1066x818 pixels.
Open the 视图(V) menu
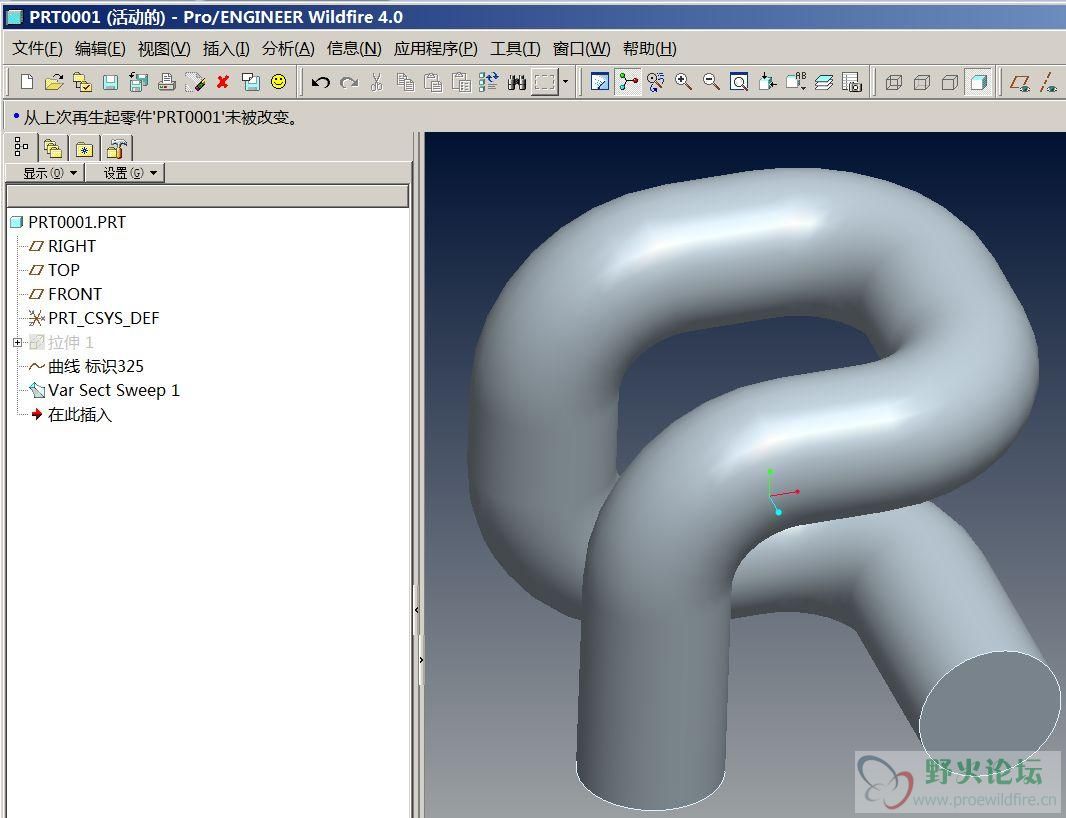[x=164, y=49]
